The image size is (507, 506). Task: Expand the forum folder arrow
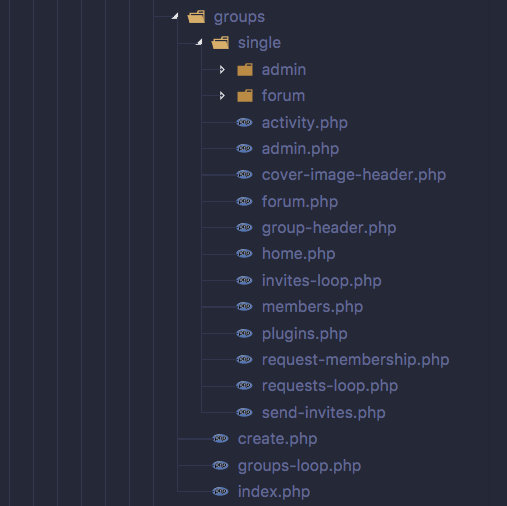pyautogui.click(x=222, y=96)
